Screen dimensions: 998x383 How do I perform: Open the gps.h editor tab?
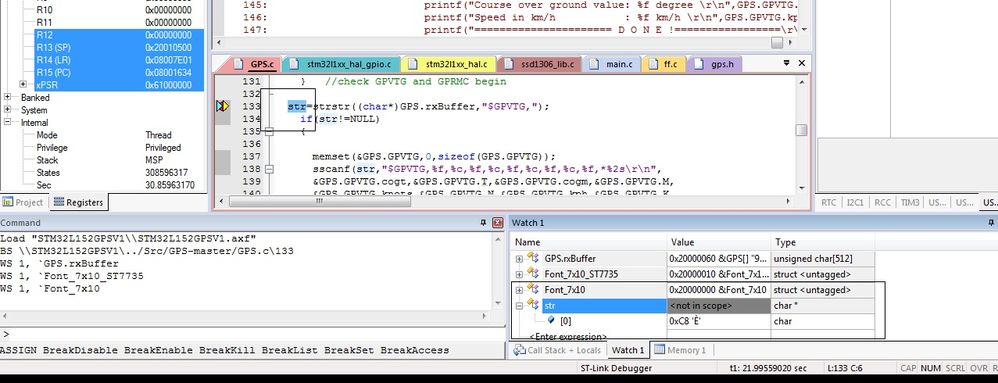click(714, 64)
